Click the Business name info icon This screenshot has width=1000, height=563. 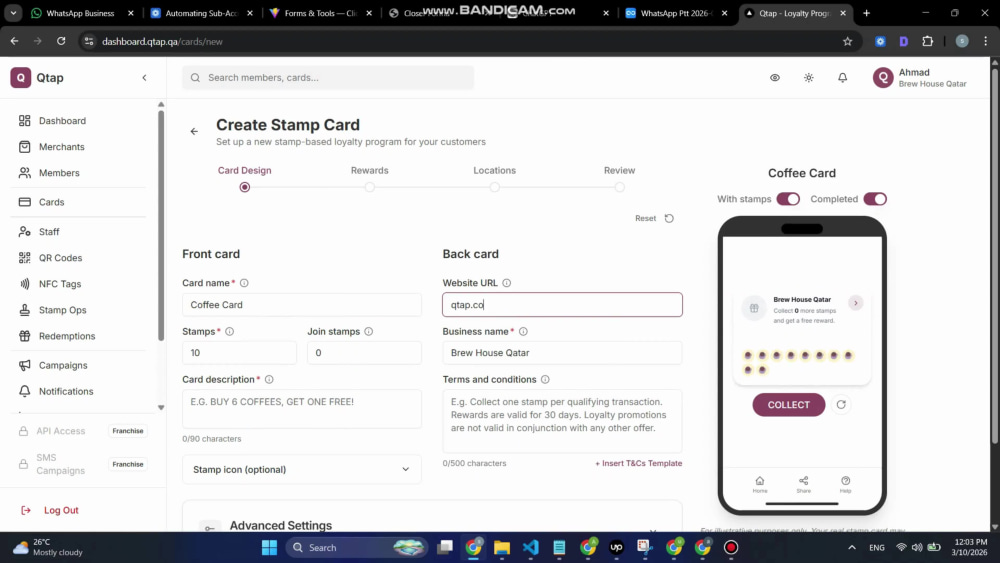pyautogui.click(x=523, y=332)
